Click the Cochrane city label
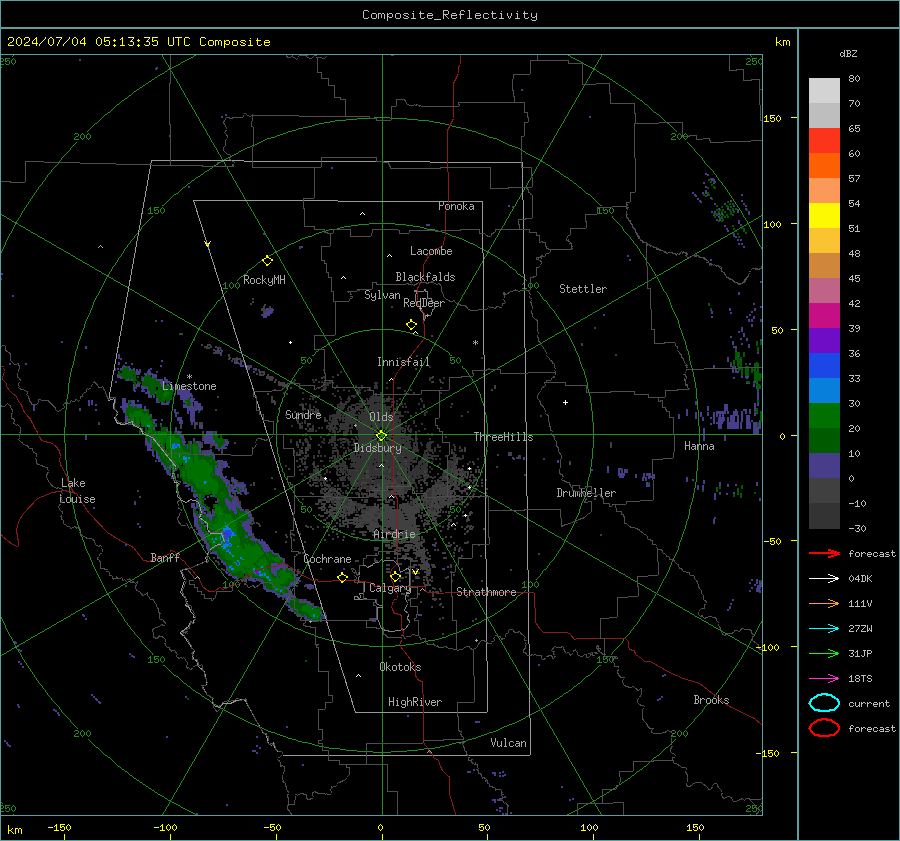Viewport: 900px width, 841px height. pos(327,559)
